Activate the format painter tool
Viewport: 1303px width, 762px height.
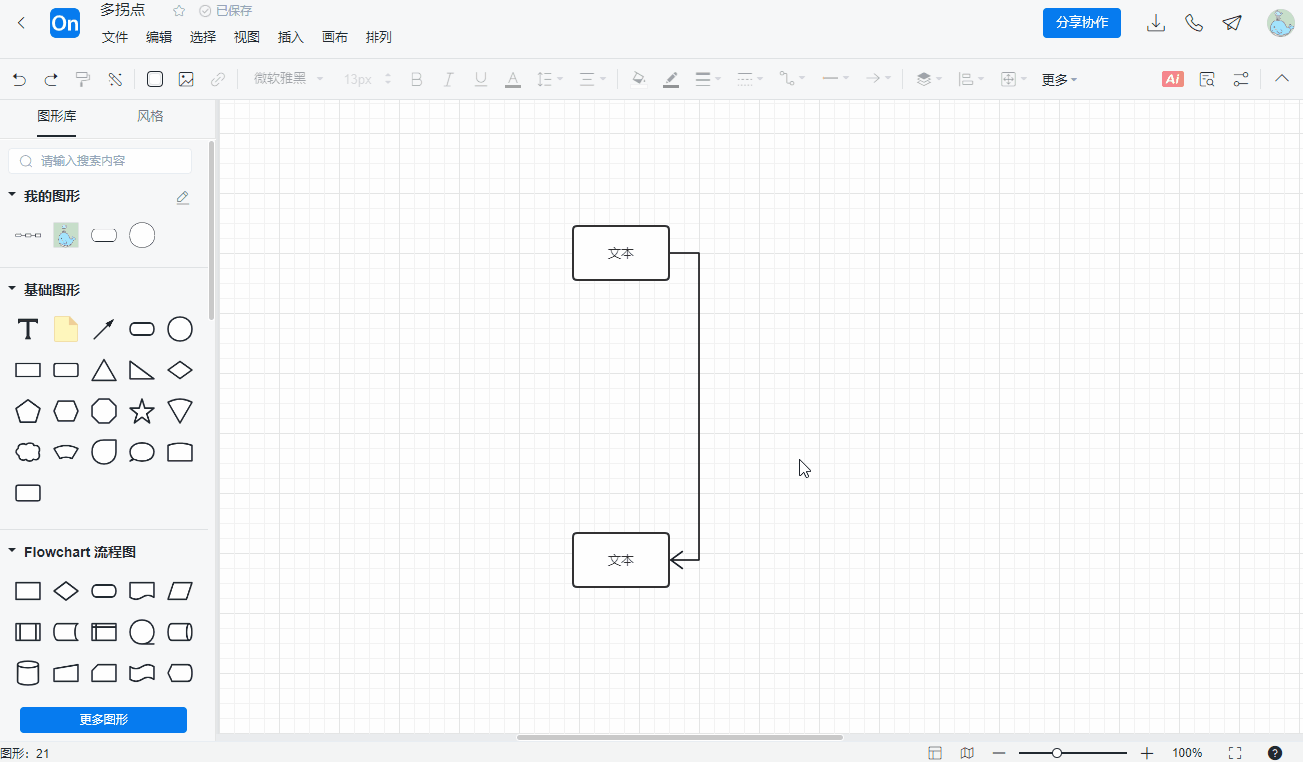click(83, 79)
